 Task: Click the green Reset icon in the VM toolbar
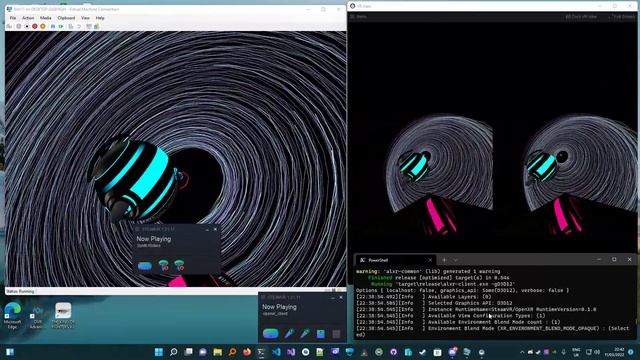[61, 27]
